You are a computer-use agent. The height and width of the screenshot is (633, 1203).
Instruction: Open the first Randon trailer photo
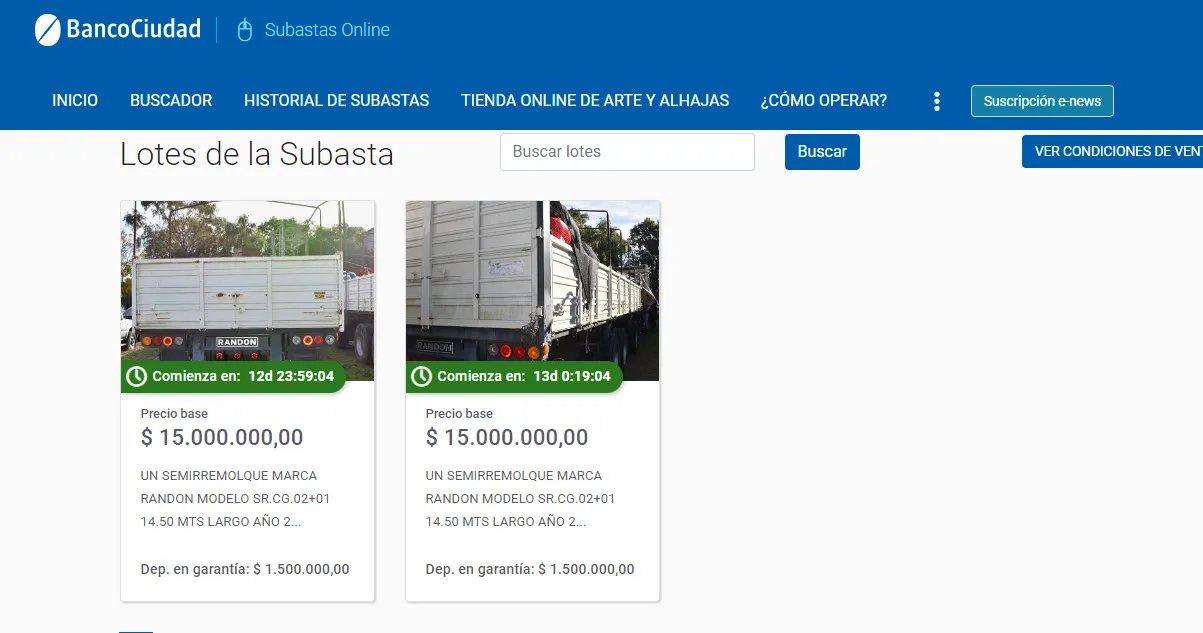pos(248,290)
